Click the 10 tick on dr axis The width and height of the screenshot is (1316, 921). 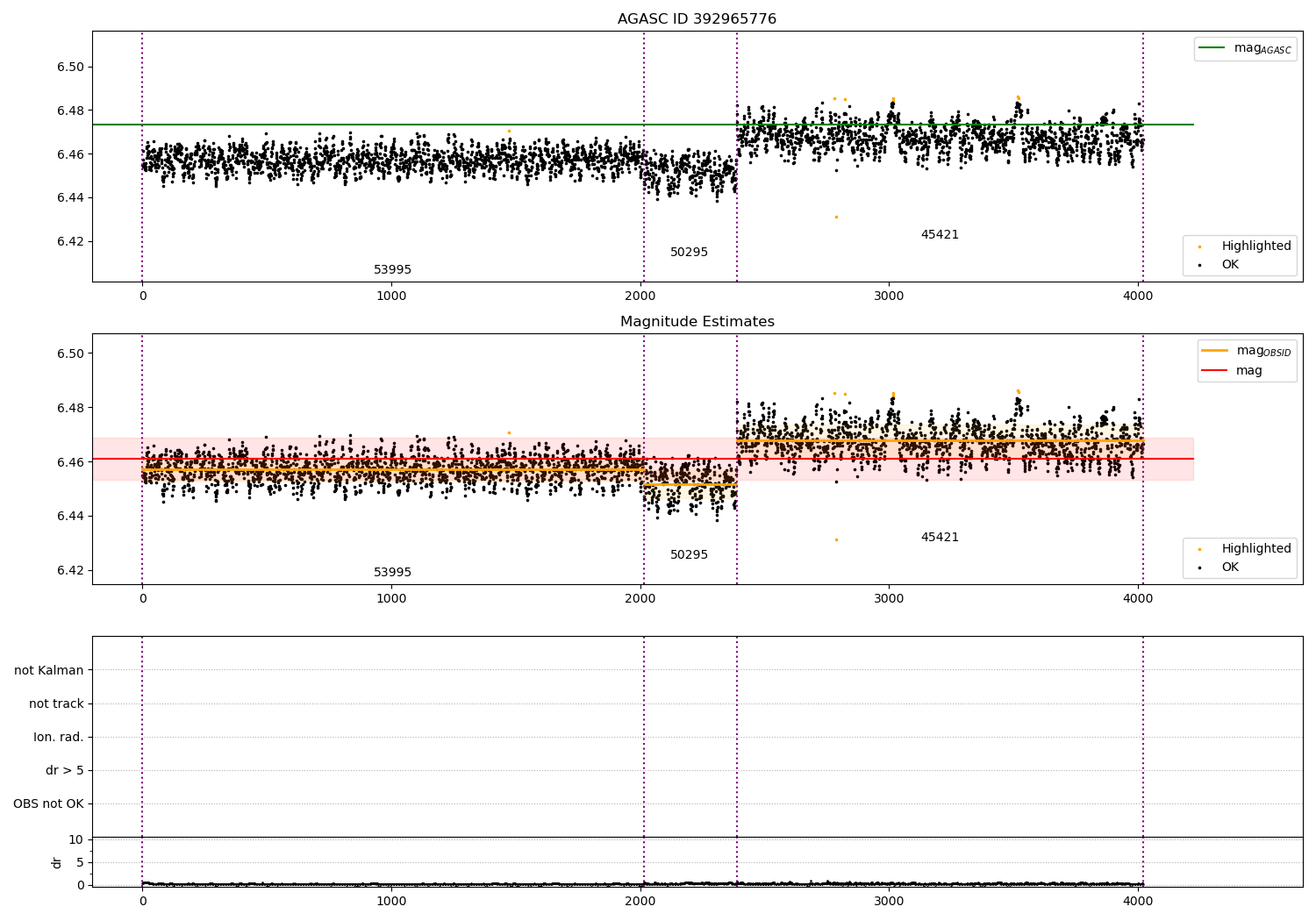[x=76, y=840]
